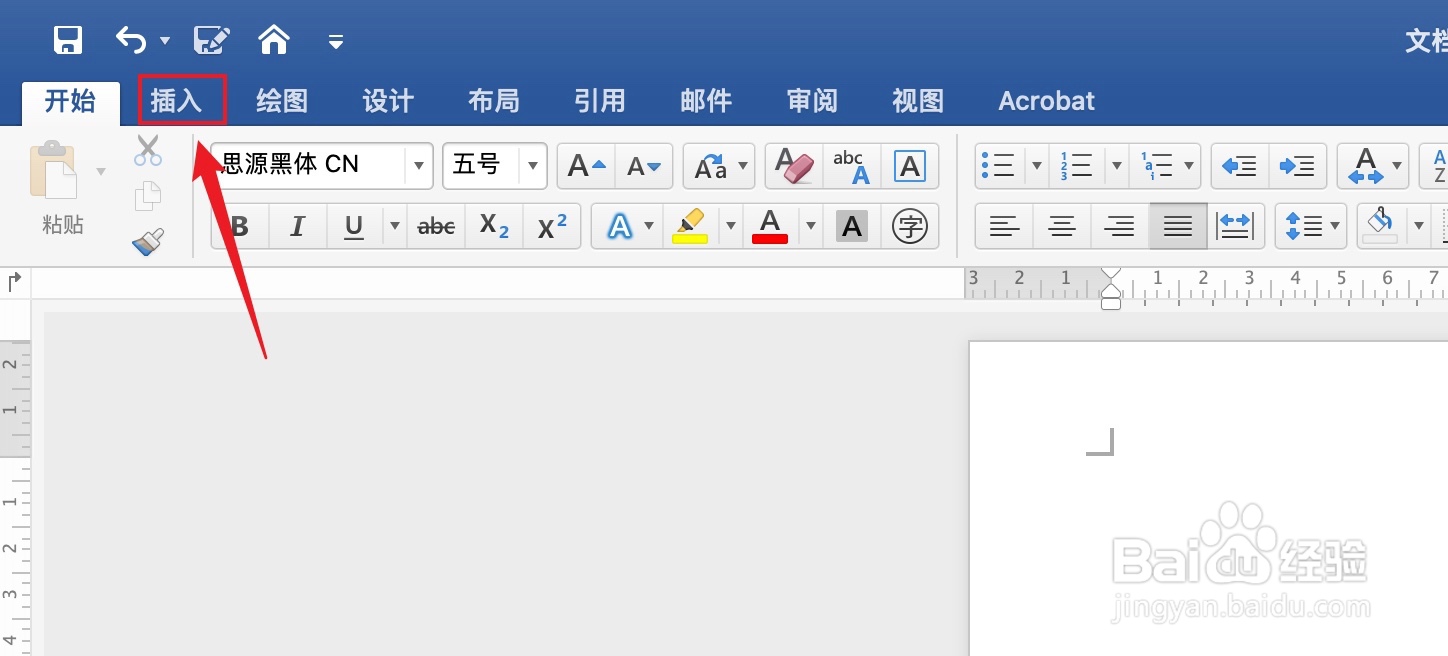Apply text effects glowing A
Viewport: 1448px width, 656px height.
620,226
